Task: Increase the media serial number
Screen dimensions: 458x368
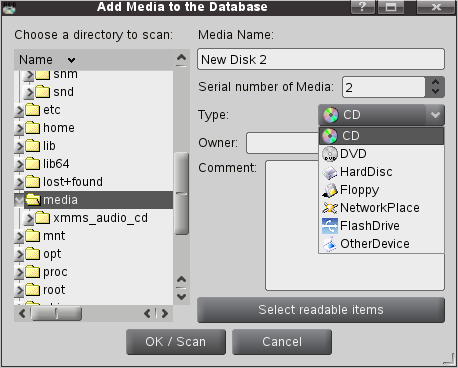Action: coord(435,82)
